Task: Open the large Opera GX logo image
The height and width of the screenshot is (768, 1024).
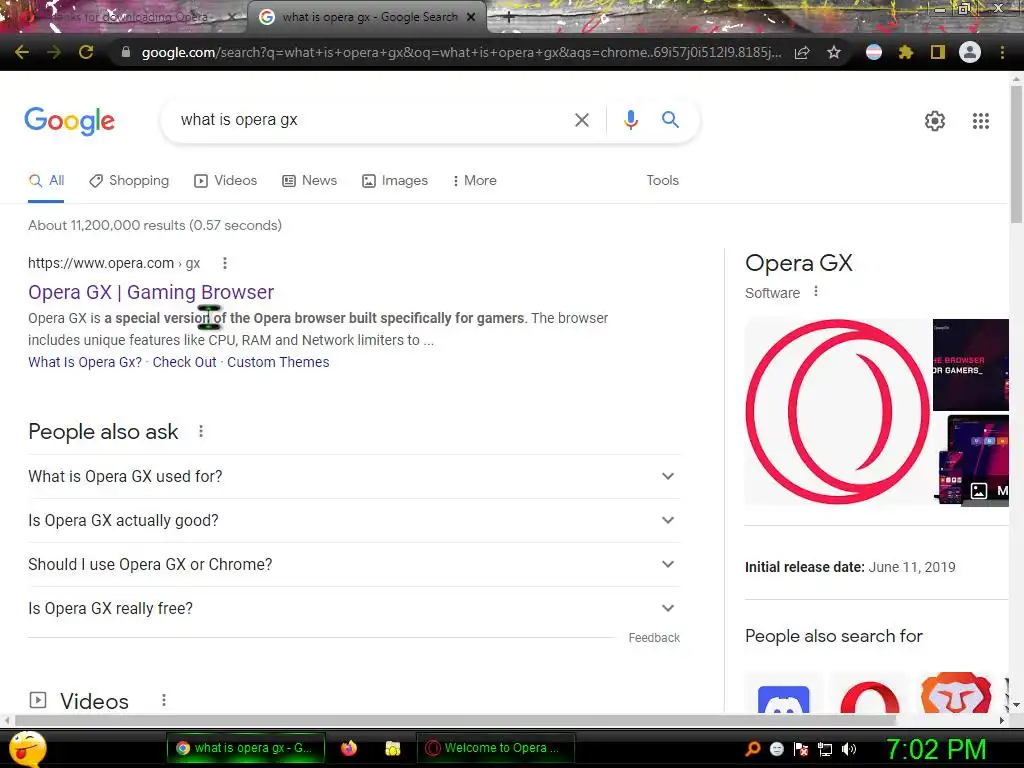Action: (x=838, y=412)
